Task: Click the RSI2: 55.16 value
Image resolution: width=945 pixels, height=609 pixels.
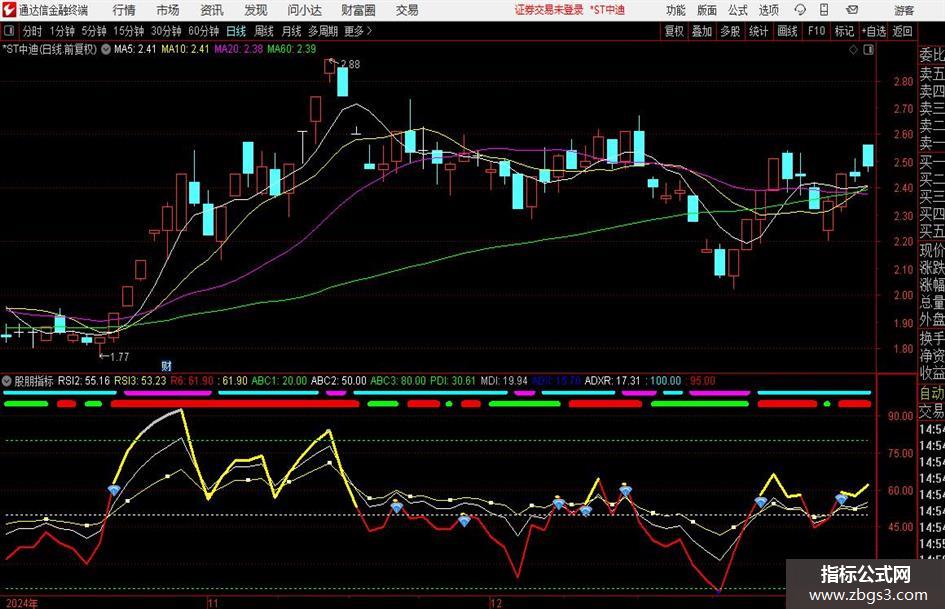Action: click(x=84, y=381)
